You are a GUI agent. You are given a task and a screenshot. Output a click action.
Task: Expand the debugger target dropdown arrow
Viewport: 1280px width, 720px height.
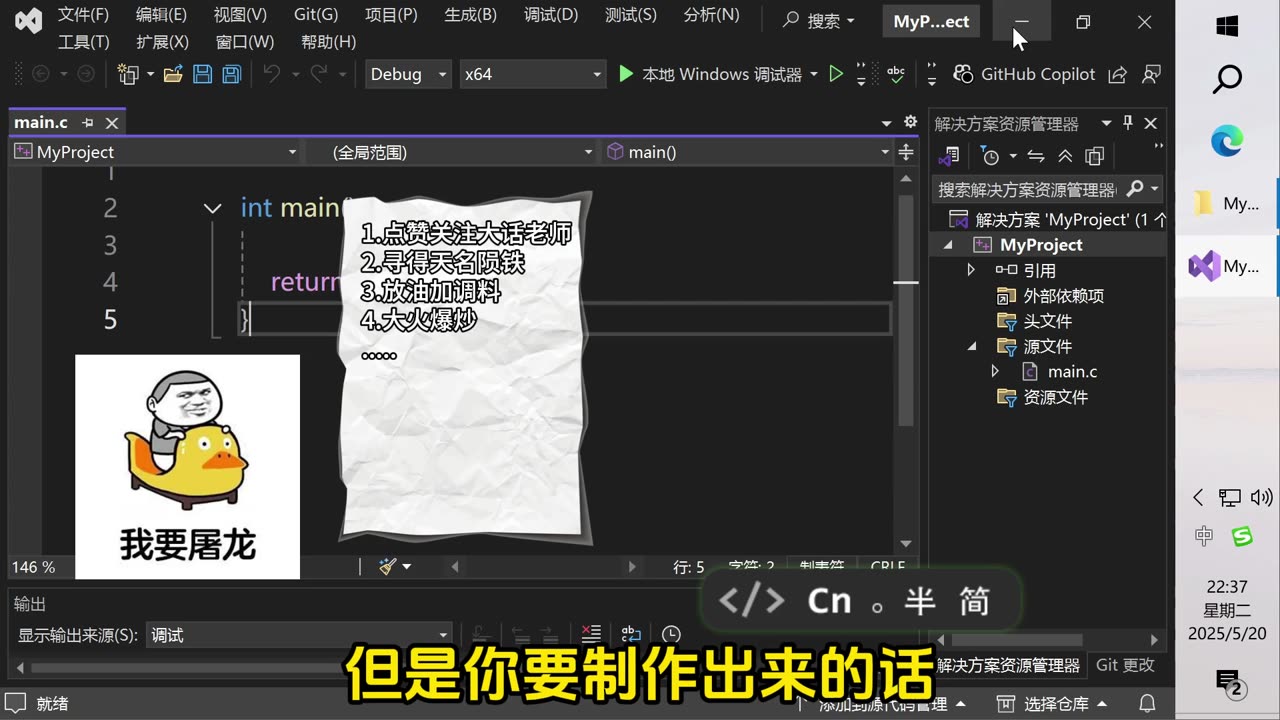(x=813, y=74)
